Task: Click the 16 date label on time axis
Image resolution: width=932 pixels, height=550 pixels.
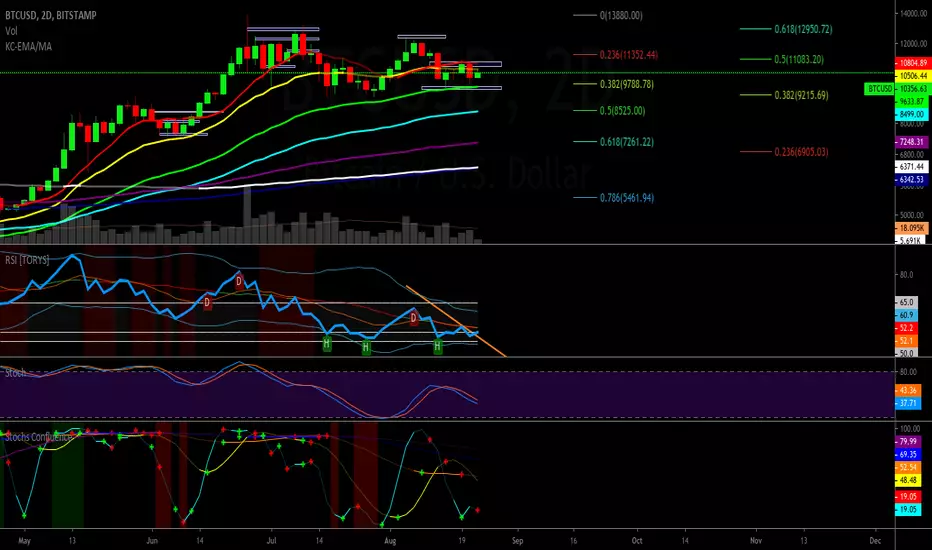Action: (574, 541)
